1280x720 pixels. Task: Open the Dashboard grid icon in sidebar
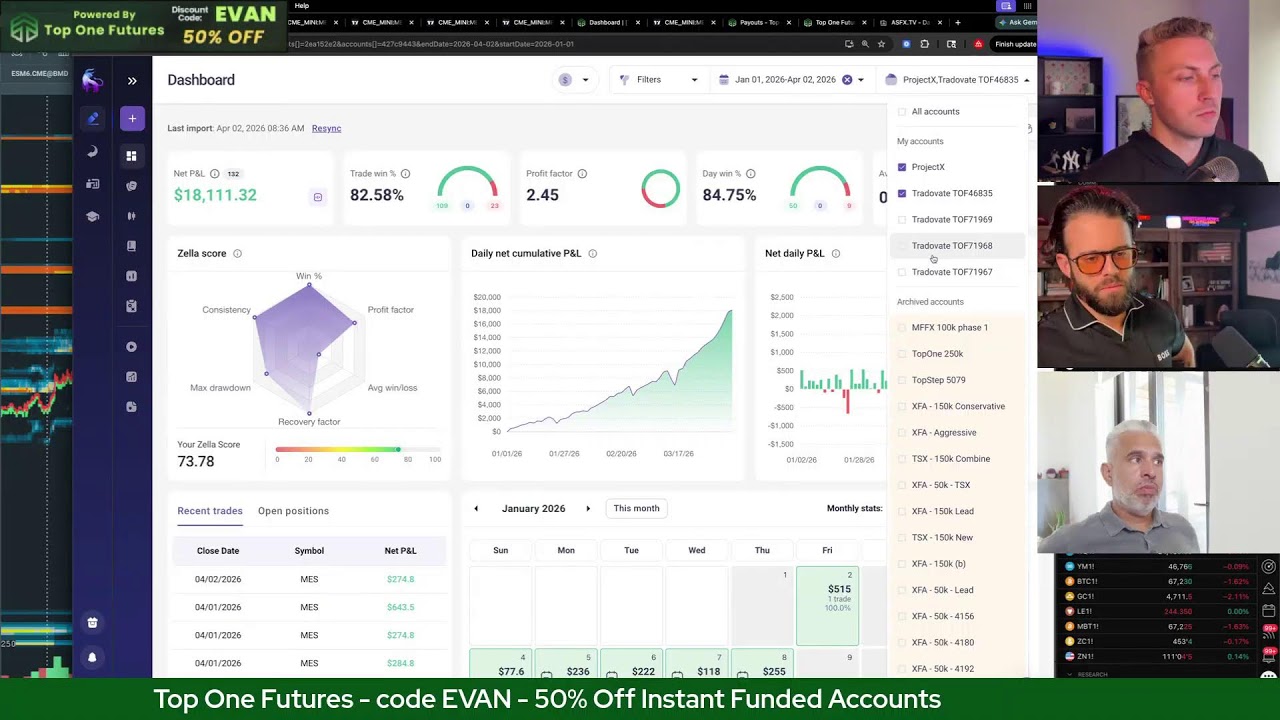click(x=131, y=156)
